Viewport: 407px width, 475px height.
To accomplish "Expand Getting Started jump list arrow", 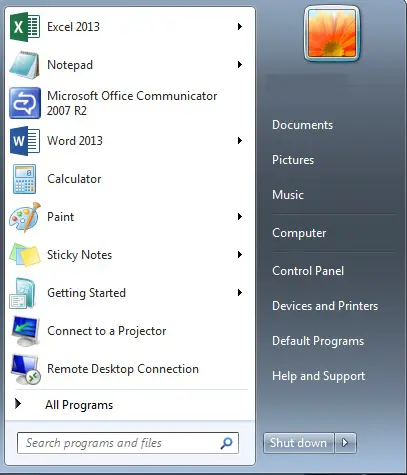I will coord(240,293).
